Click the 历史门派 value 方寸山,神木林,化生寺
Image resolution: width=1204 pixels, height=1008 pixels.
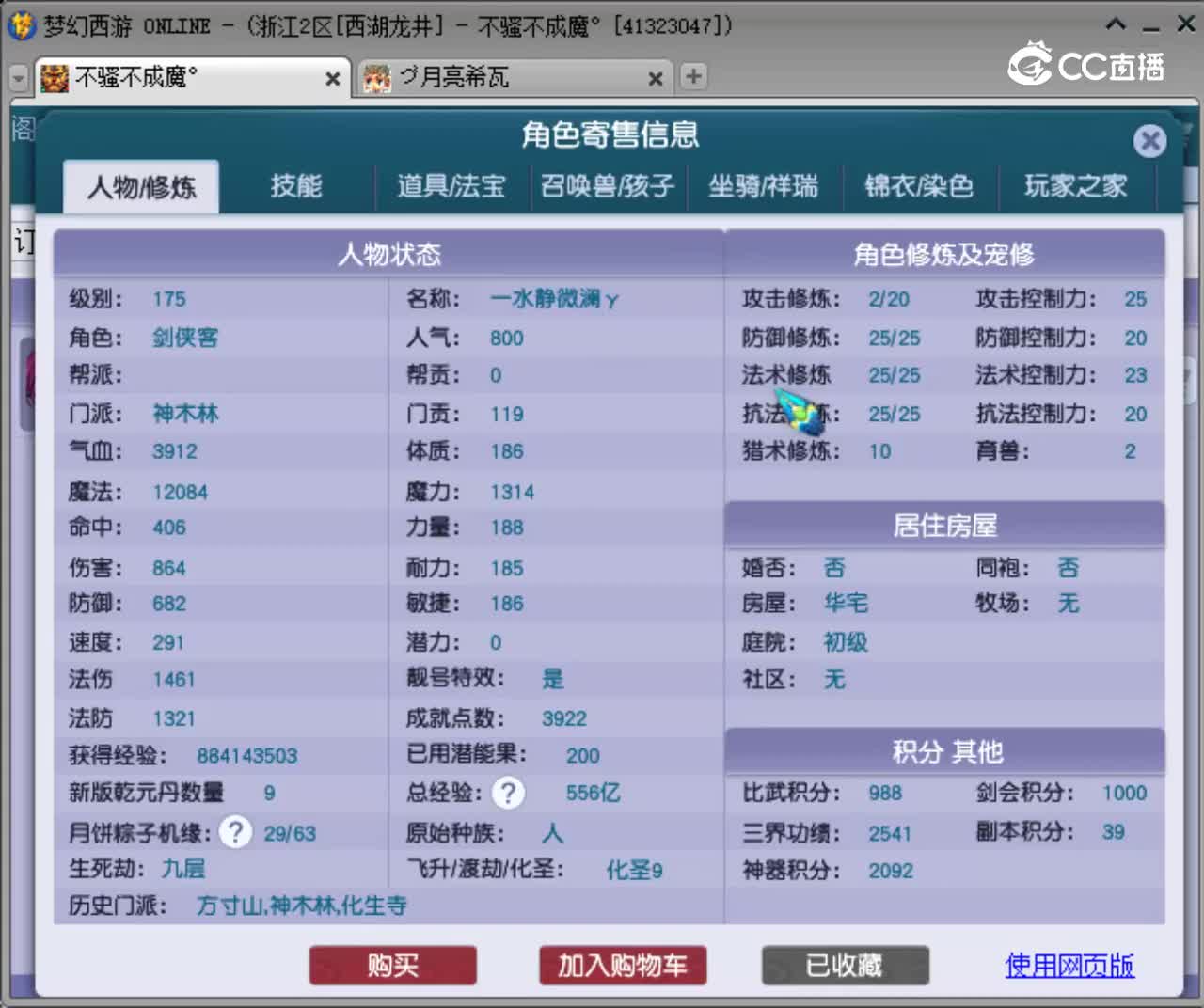pos(302,906)
